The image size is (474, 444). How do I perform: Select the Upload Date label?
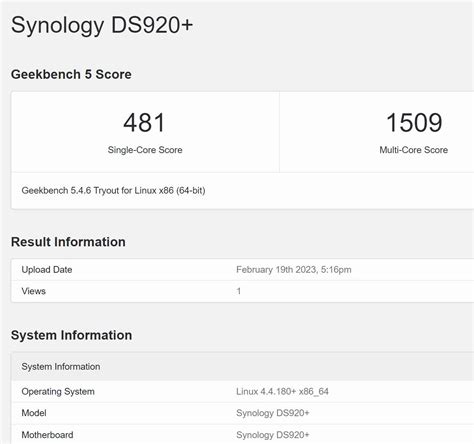47,270
